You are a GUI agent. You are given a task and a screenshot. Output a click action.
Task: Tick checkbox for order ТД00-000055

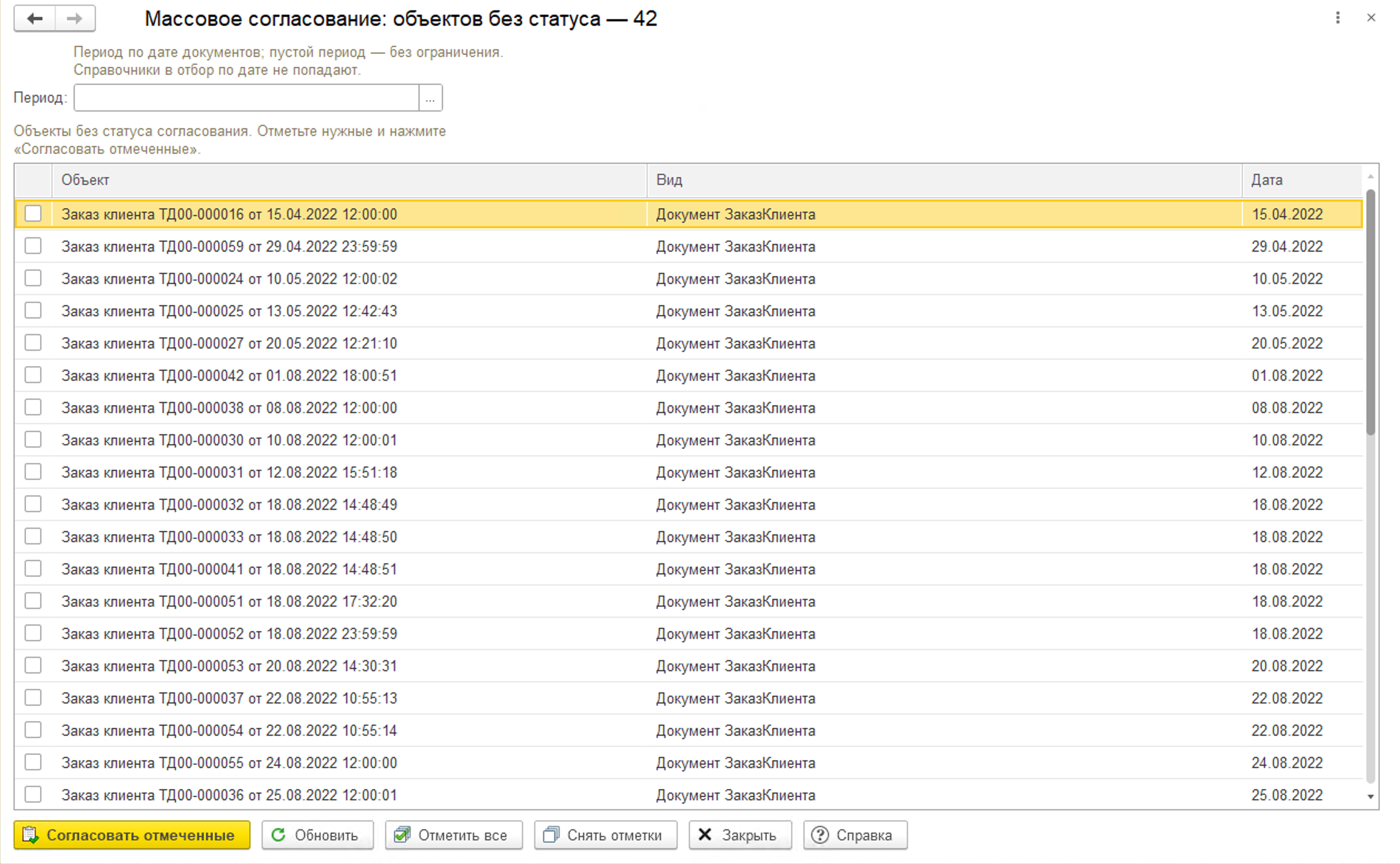tap(33, 762)
